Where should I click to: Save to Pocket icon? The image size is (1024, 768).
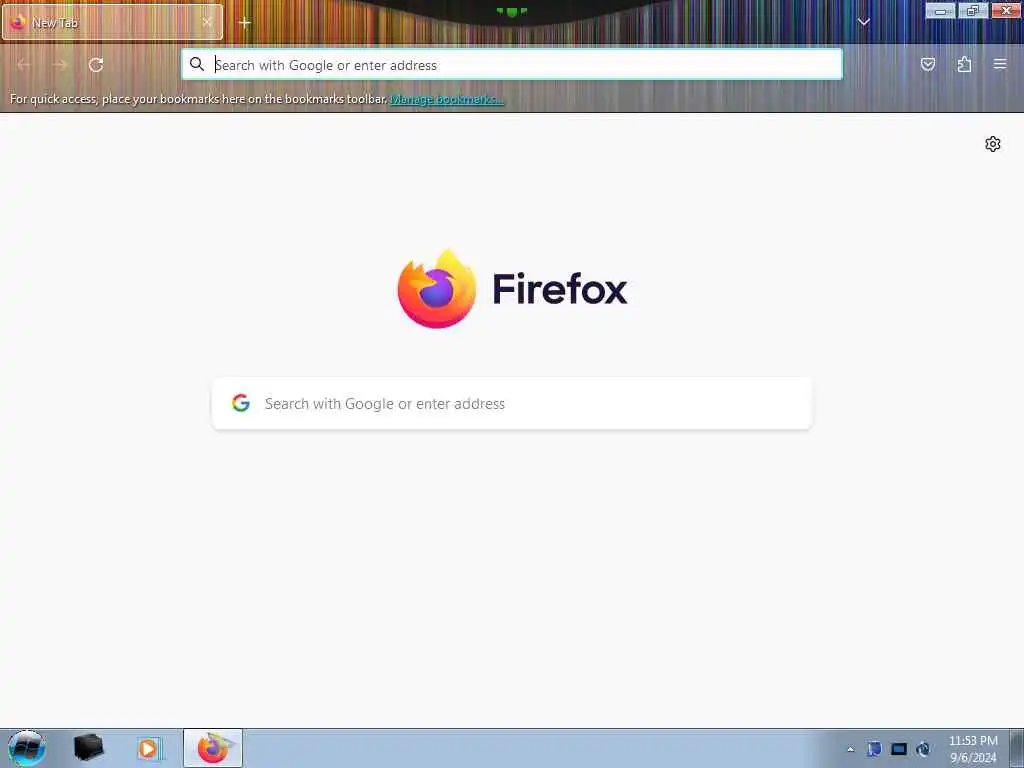point(928,64)
